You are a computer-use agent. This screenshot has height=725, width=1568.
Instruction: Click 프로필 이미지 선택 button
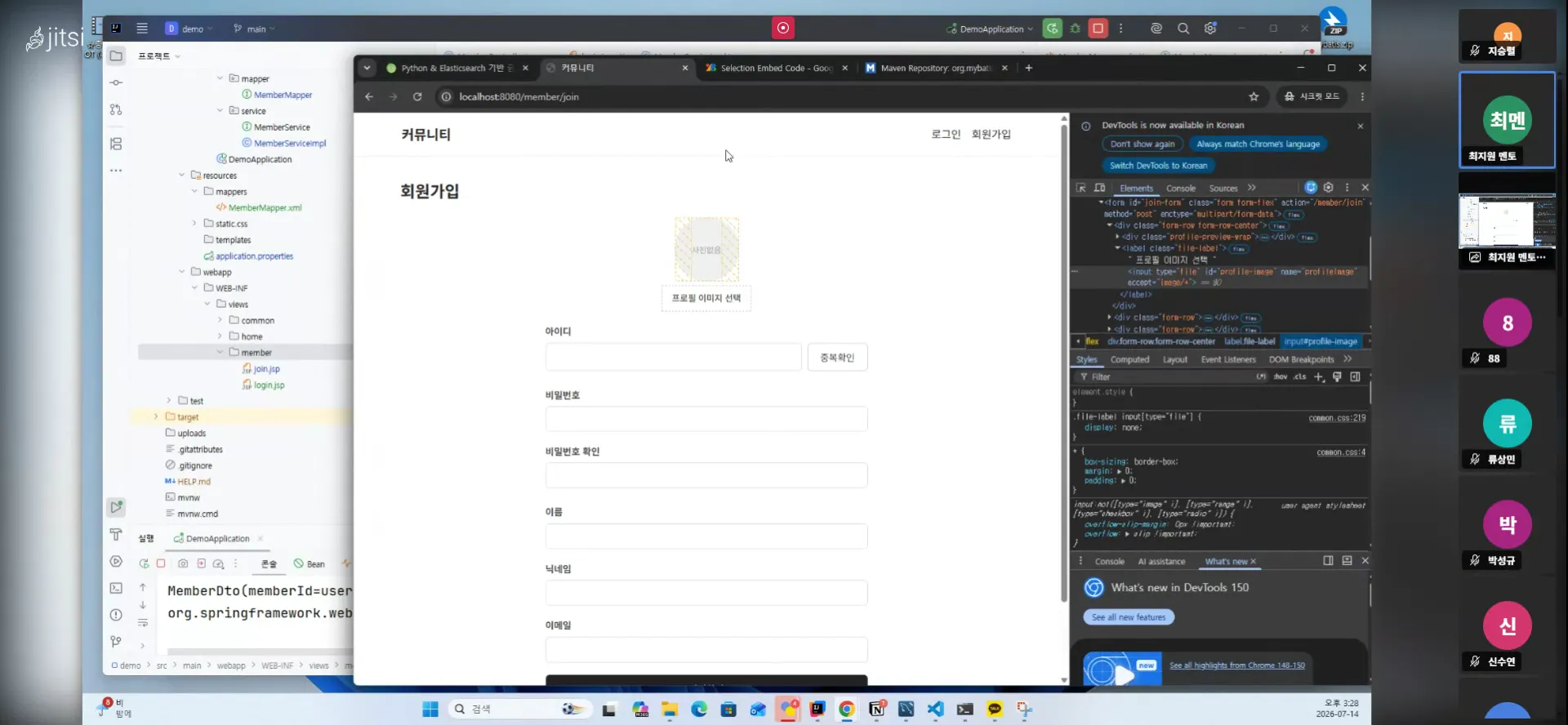pos(706,298)
